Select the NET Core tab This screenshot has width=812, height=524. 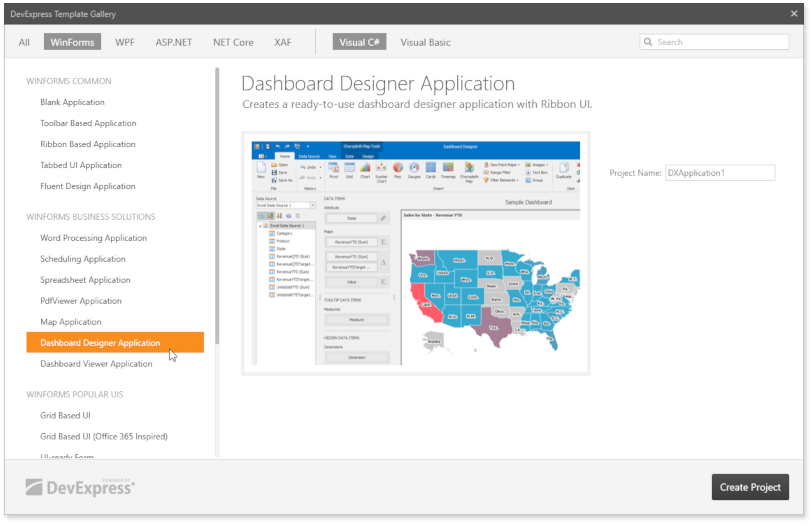pyautogui.click(x=233, y=42)
